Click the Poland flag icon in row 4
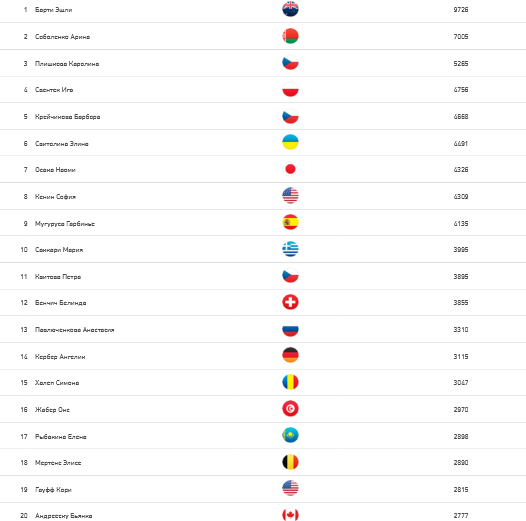This screenshot has width=526, height=521. [290, 89]
